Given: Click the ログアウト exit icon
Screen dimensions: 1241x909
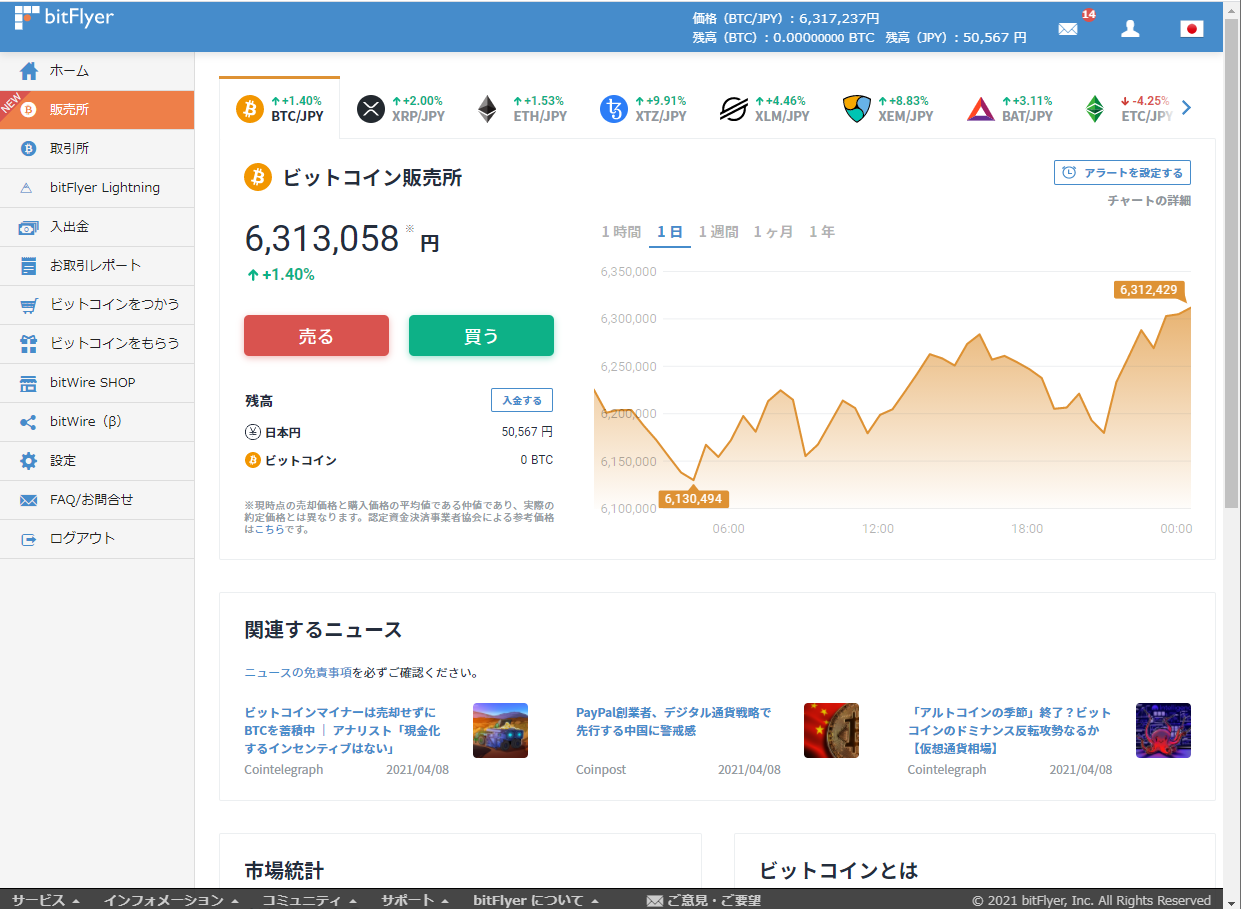Looking at the screenshot, I should pos(29,539).
